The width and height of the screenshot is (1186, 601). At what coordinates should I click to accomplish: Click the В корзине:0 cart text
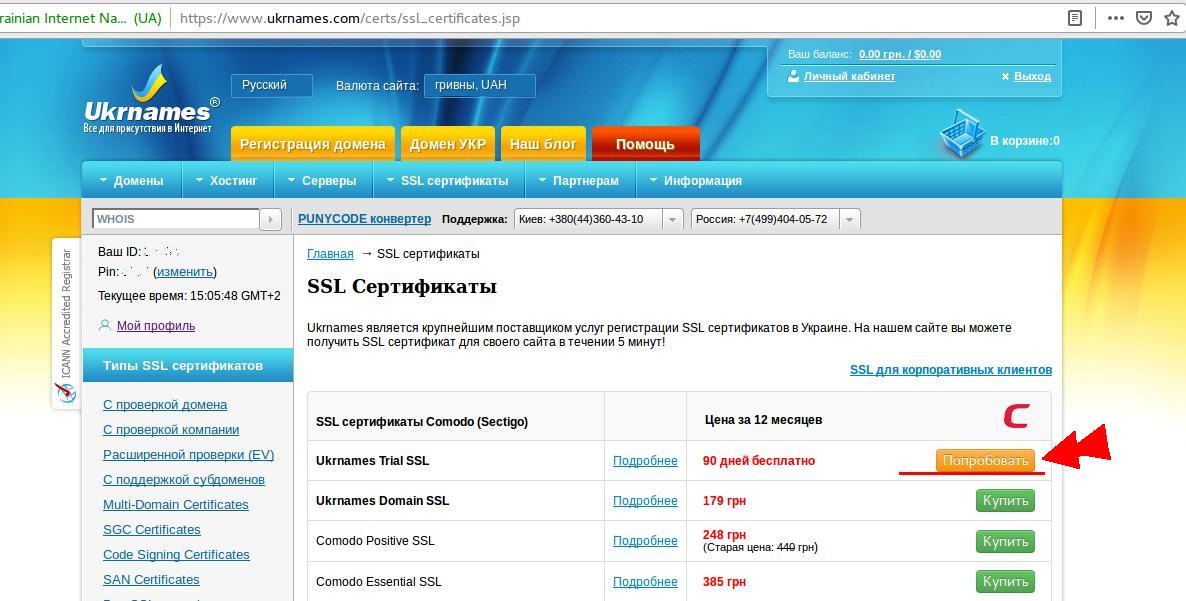(1025, 141)
